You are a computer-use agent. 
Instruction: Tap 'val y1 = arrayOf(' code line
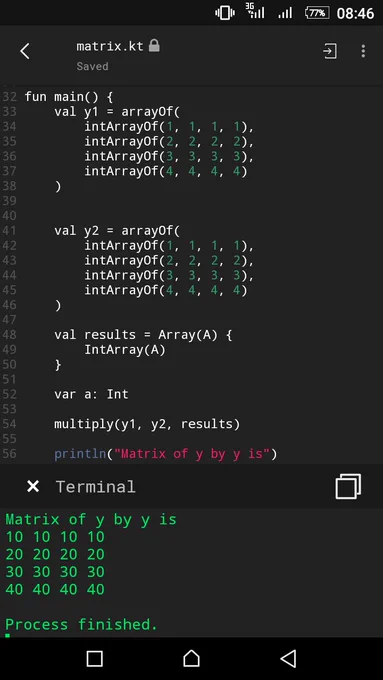[117, 111]
